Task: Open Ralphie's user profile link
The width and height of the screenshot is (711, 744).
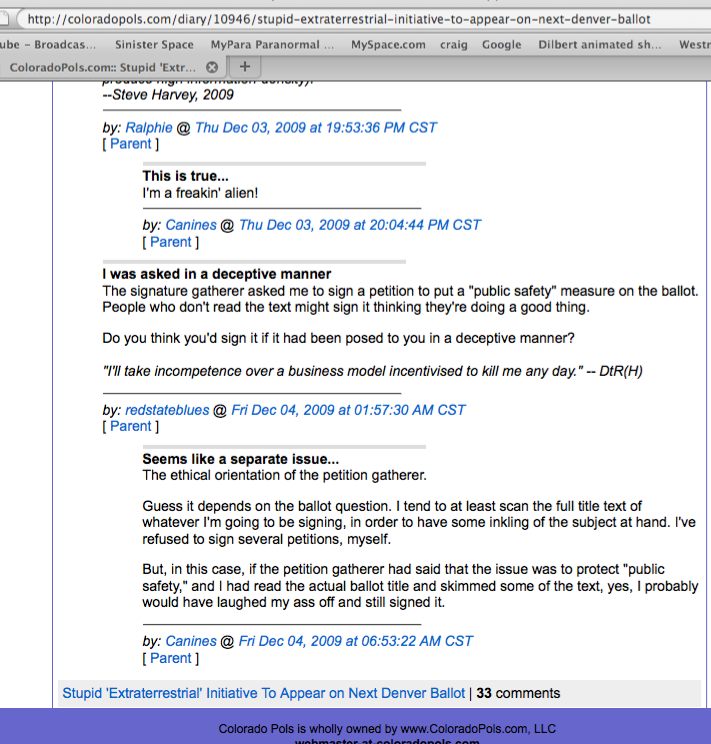Action: pyautogui.click(x=148, y=128)
